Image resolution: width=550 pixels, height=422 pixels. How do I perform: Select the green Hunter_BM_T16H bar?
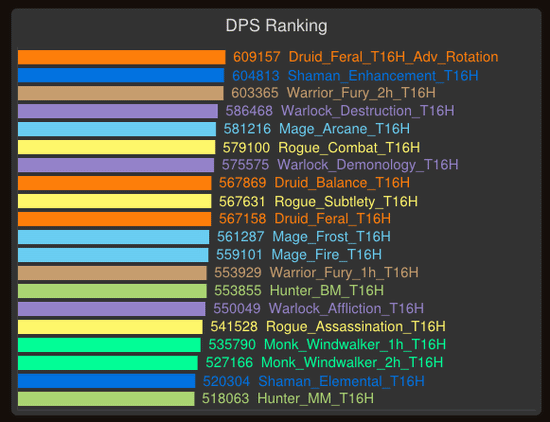pos(112,291)
